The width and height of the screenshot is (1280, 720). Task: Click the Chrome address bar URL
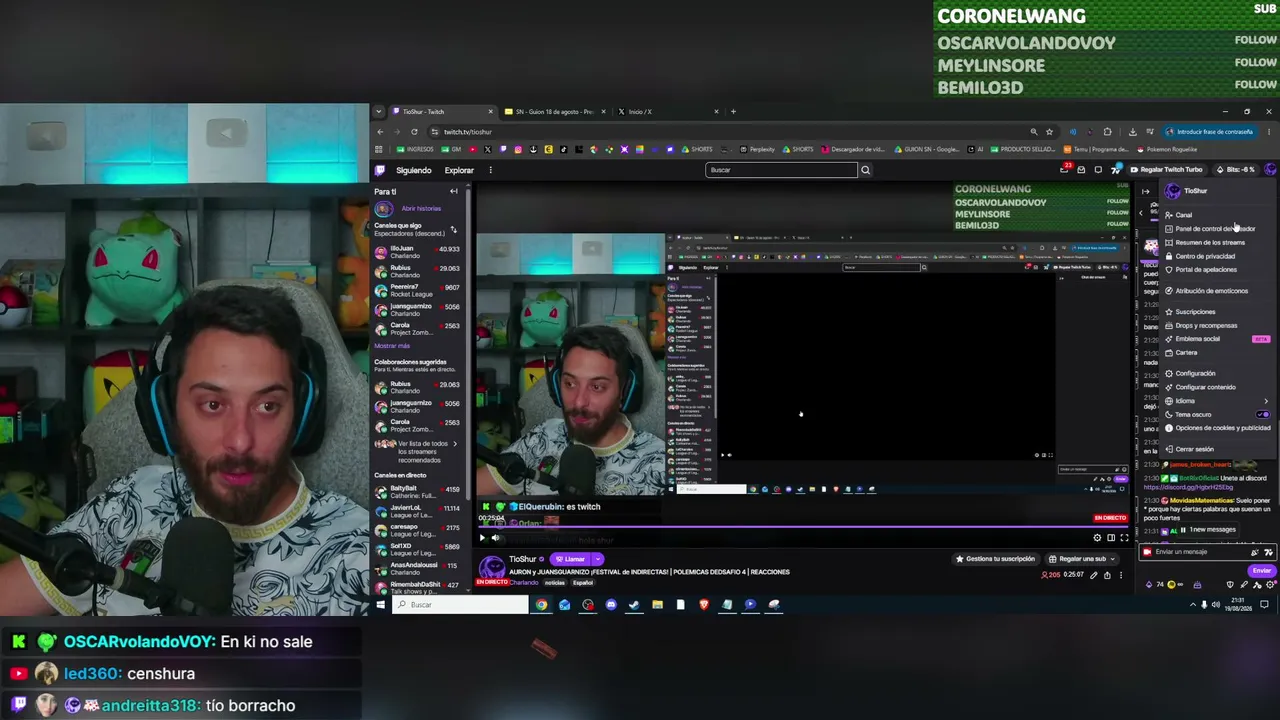[468, 132]
